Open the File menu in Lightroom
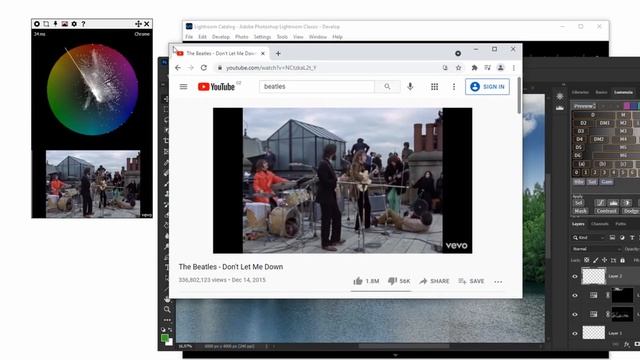 [x=189, y=37]
